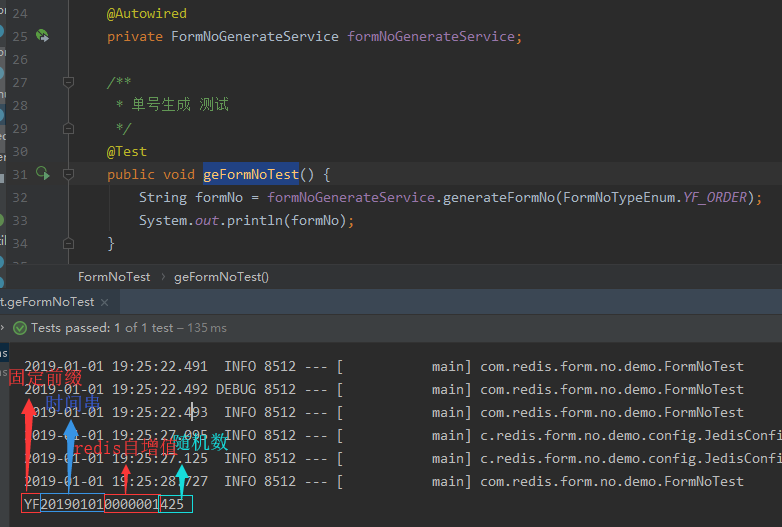Click the fold end marker at line 29
Screen dimensions: 782x527
tap(68, 129)
